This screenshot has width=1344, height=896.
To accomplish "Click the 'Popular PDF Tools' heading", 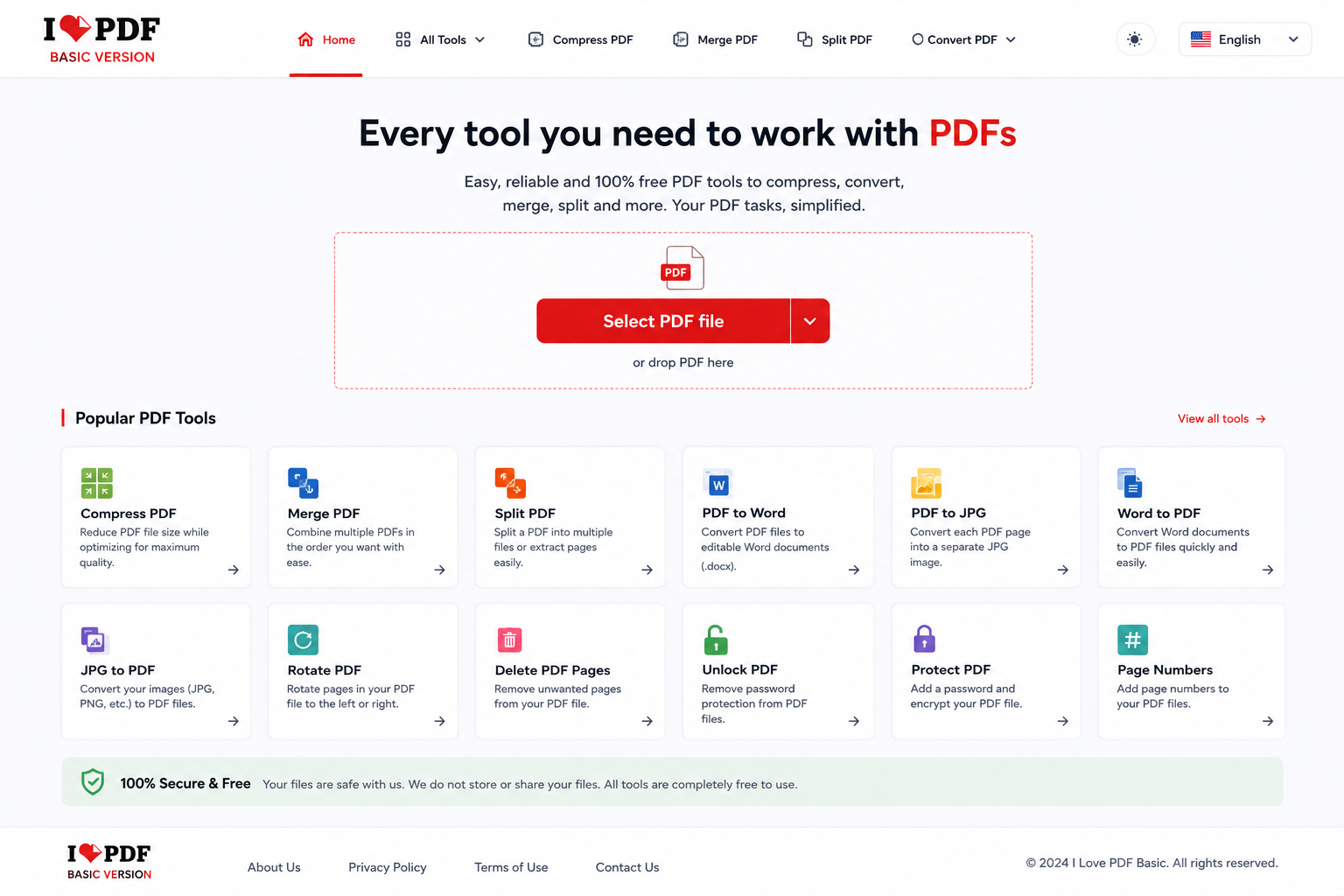I will tap(145, 418).
